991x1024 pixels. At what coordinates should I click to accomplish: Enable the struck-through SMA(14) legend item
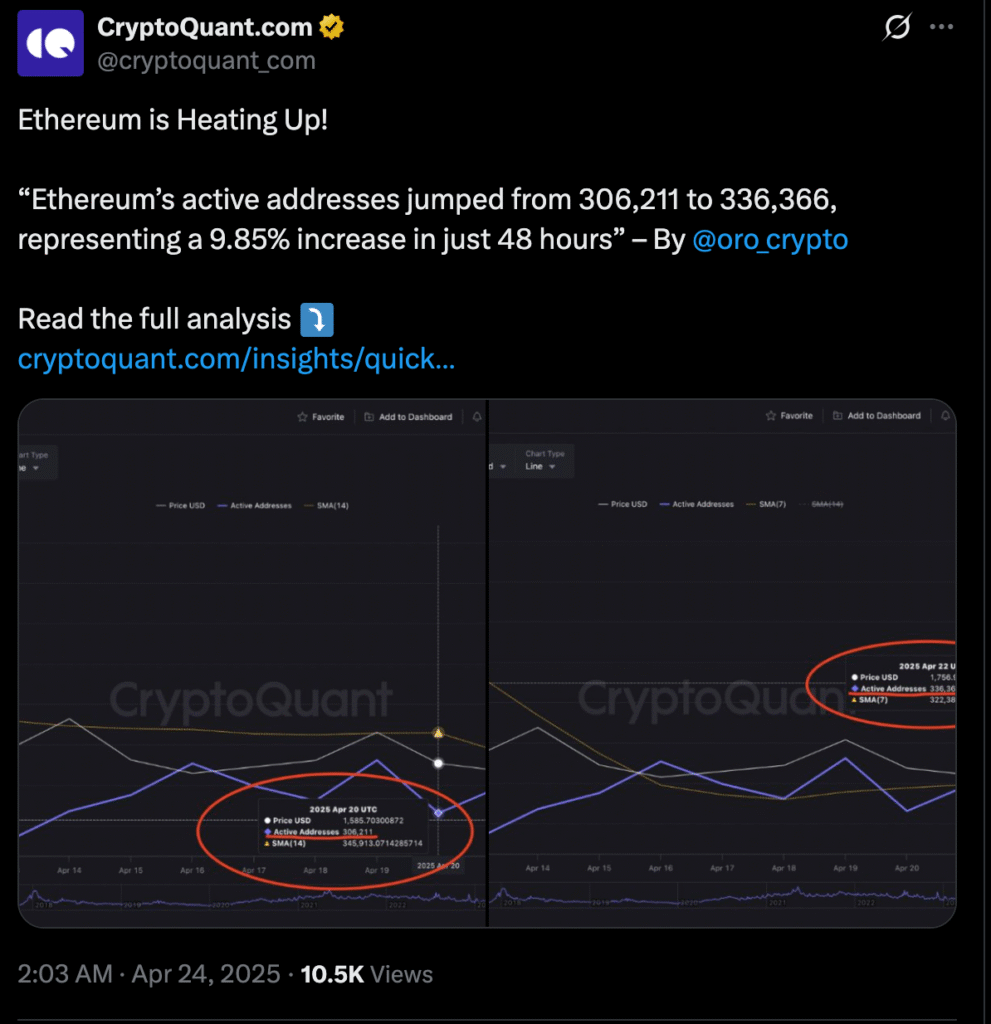coord(826,505)
